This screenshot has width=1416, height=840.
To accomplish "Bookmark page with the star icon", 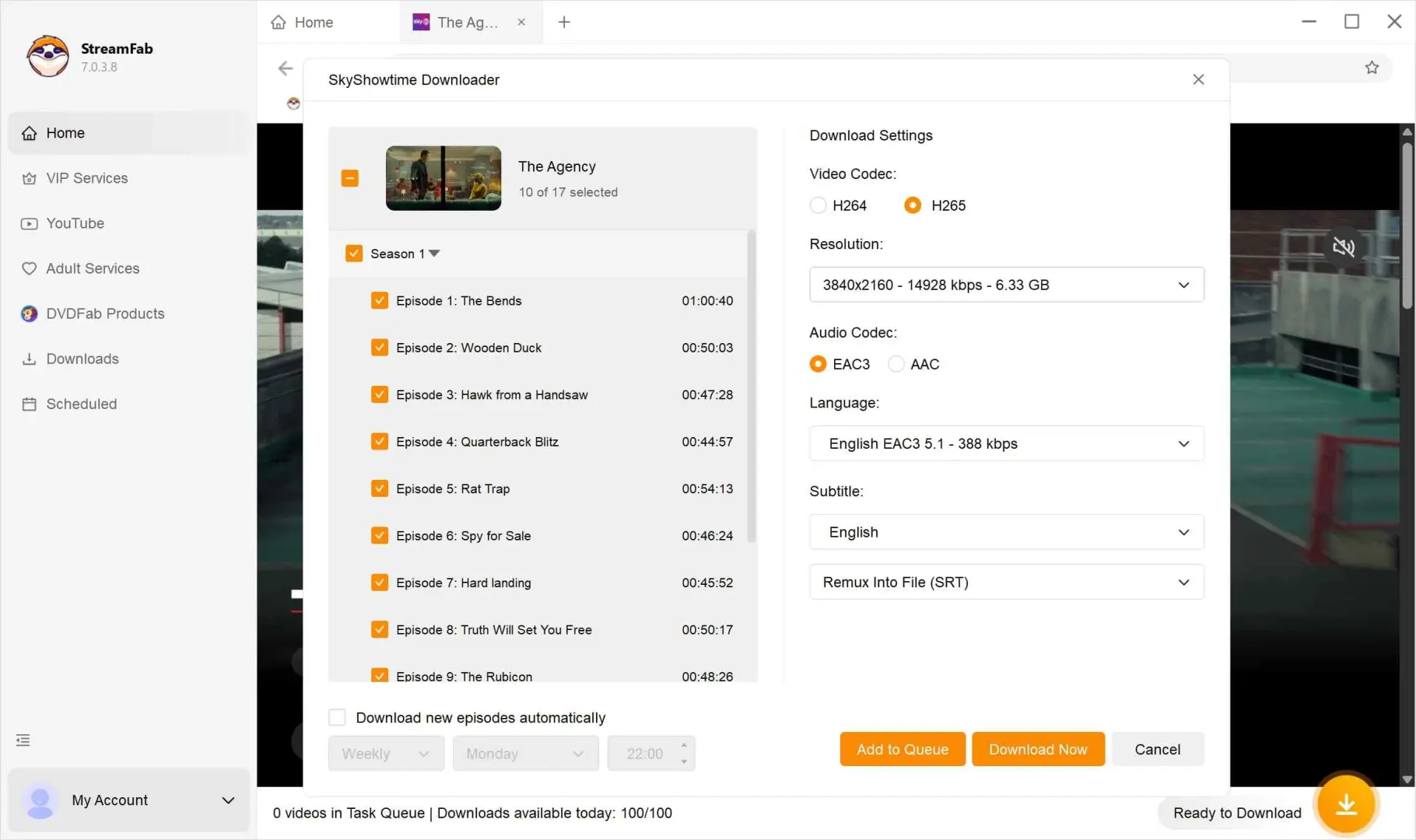I will [x=1372, y=68].
